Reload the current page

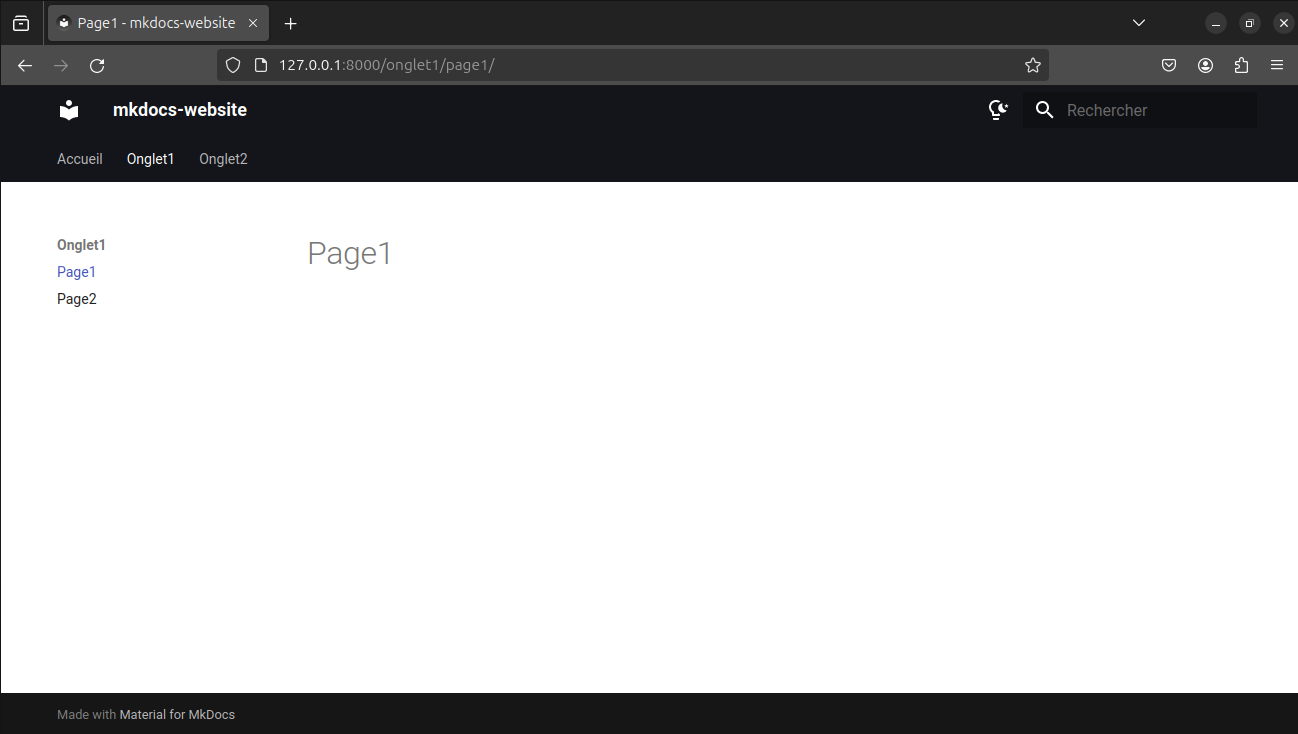click(97, 65)
